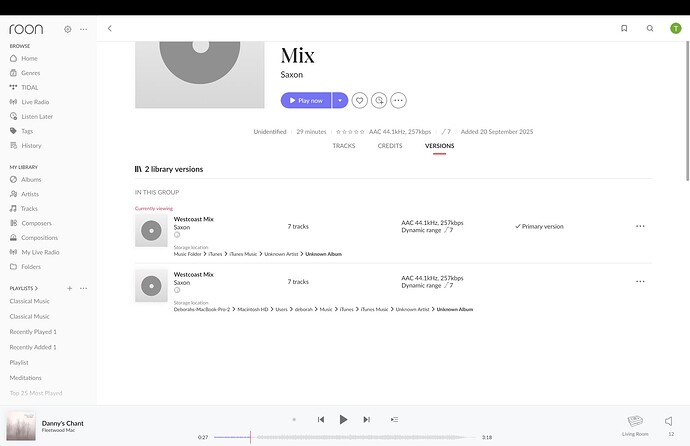
Task: Open the Roon settings gear
Action: tap(67, 29)
